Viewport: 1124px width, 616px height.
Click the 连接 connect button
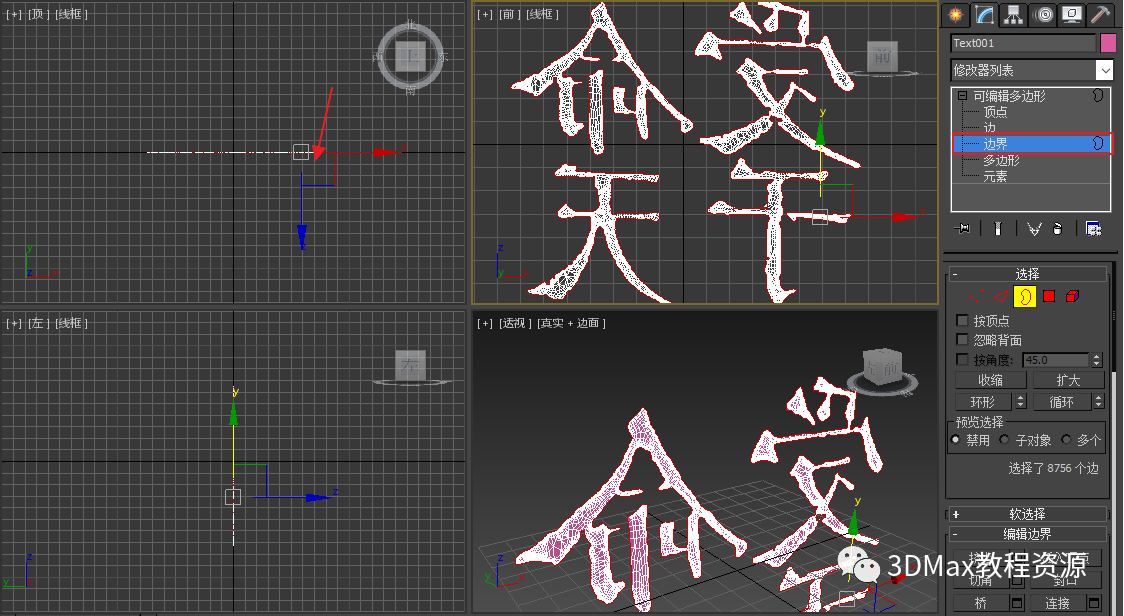coord(1058,603)
